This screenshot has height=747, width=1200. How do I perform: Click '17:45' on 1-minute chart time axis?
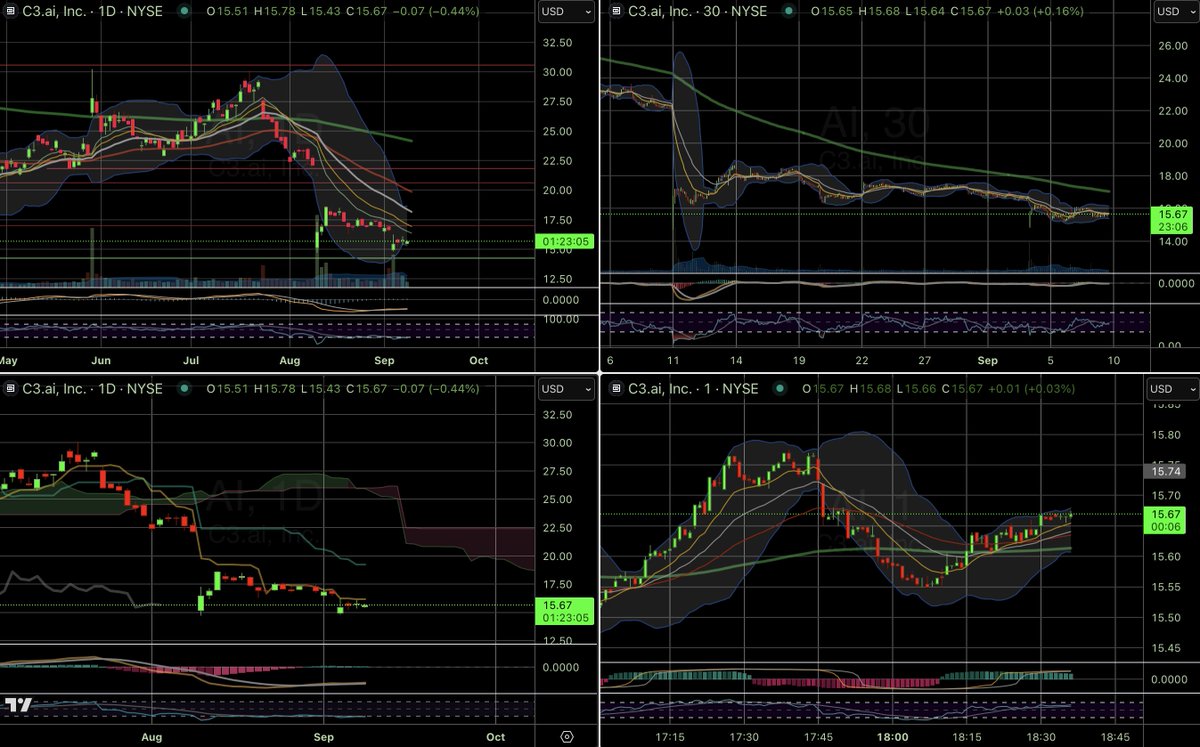pos(818,735)
